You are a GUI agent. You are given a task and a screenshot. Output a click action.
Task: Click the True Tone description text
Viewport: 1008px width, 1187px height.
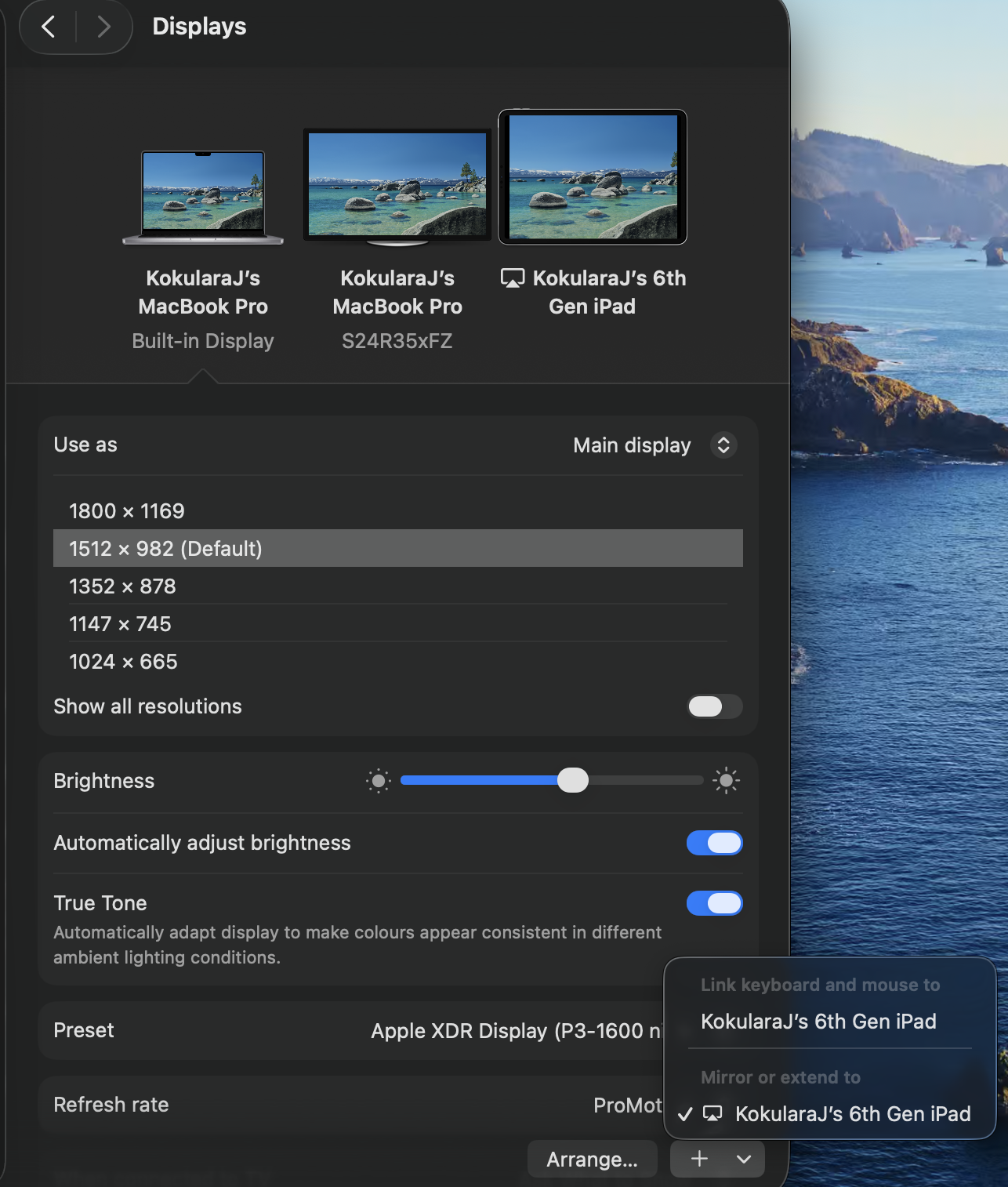point(357,945)
